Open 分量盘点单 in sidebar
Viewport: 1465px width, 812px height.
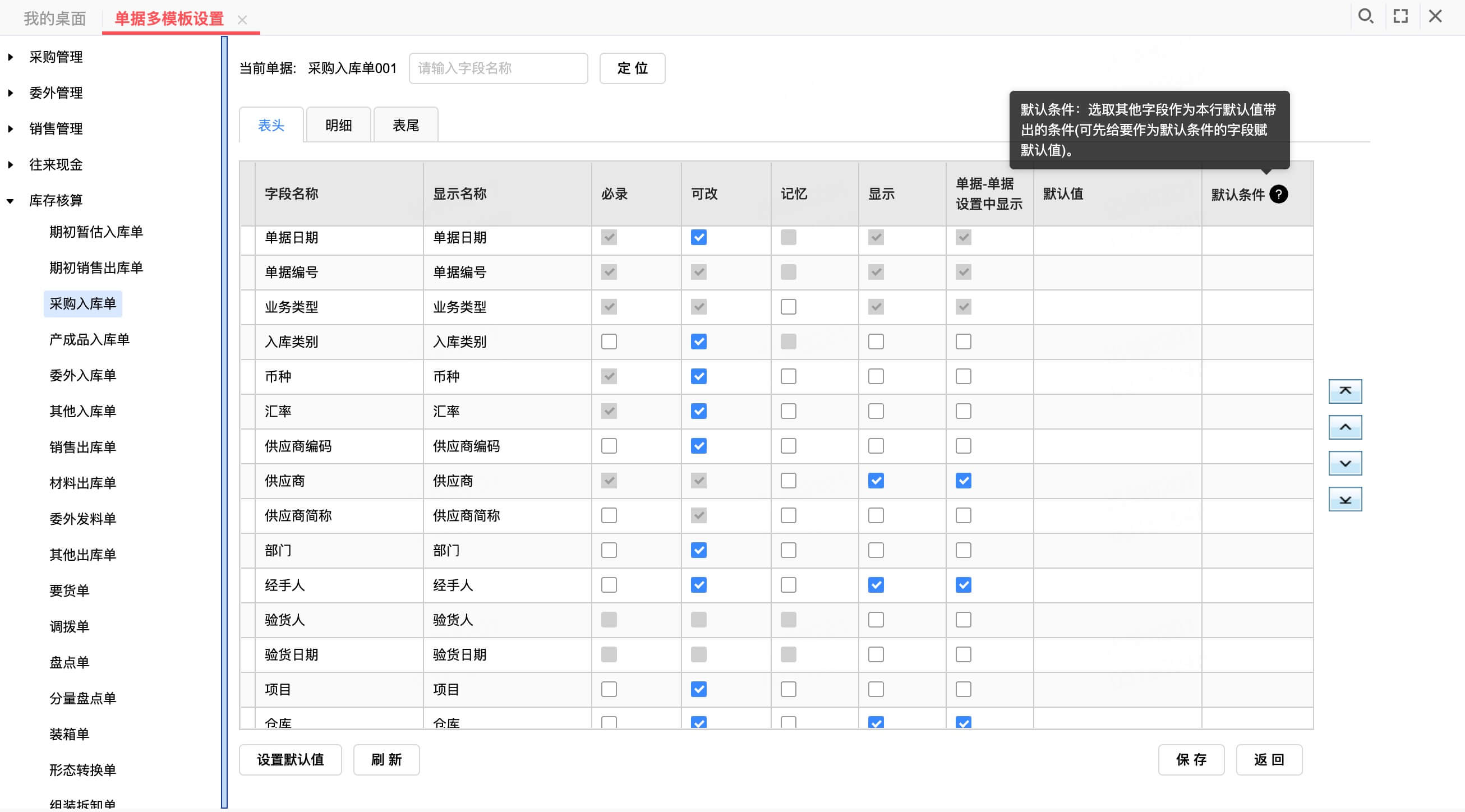coord(82,698)
